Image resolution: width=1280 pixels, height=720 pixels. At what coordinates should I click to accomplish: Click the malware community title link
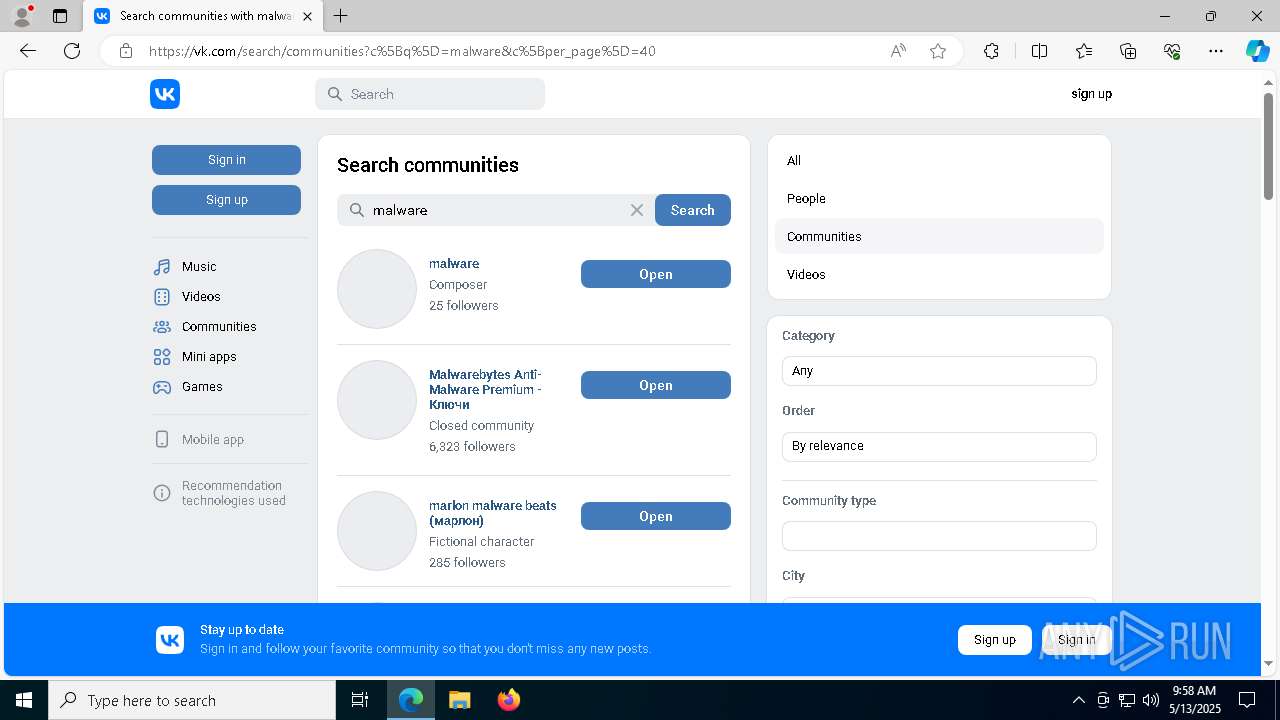pos(454,264)
